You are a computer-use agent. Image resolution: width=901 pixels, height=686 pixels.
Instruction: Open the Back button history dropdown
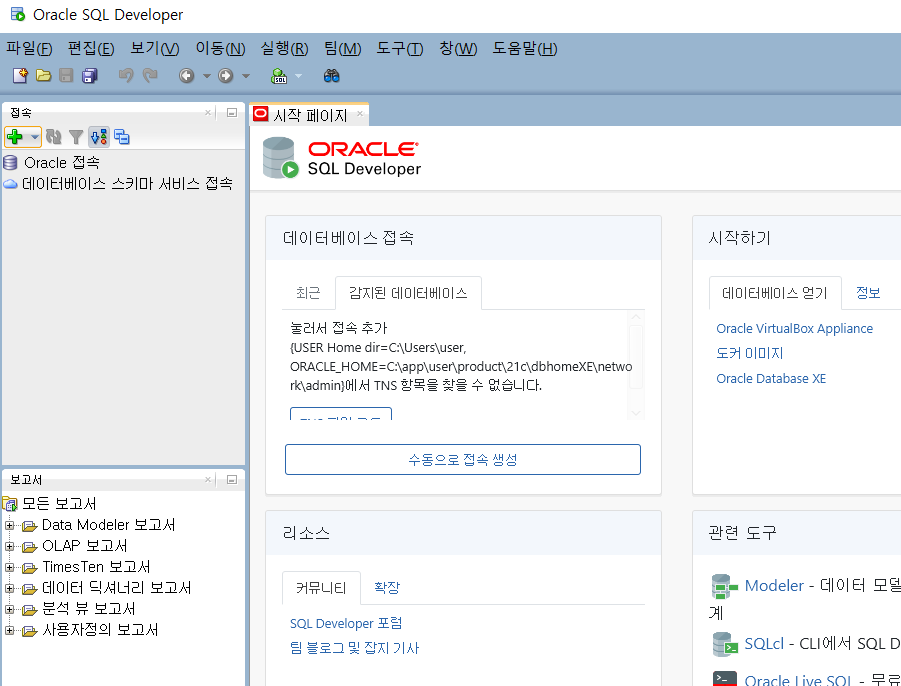206,76
